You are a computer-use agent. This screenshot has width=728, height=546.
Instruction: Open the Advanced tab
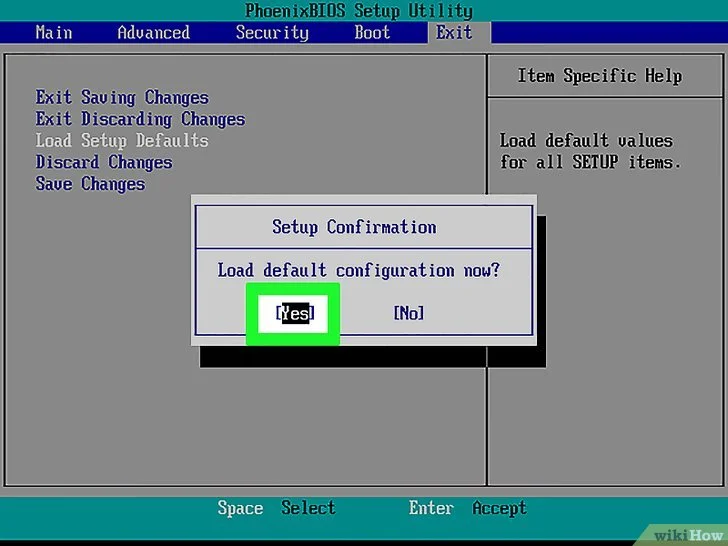(153, 32)
